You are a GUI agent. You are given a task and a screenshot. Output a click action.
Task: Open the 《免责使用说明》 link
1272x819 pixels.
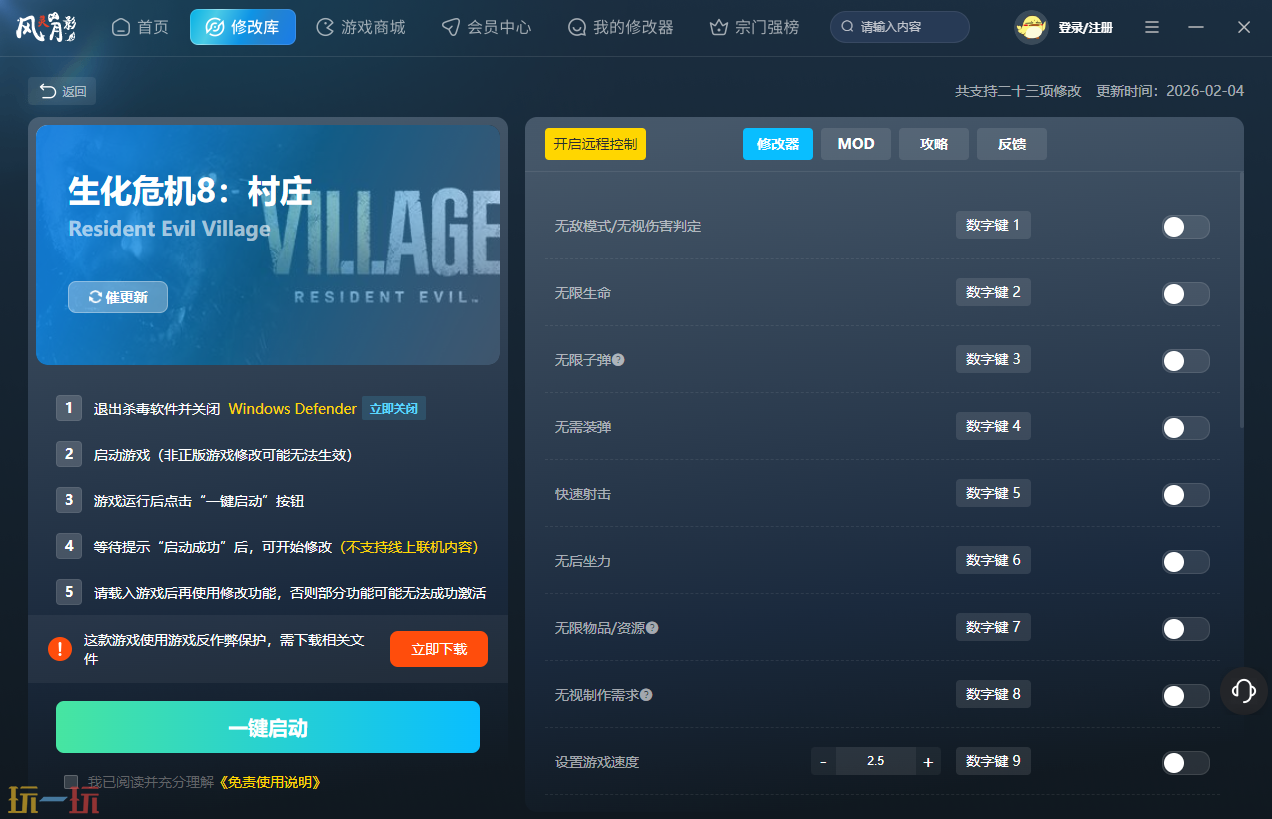(268, 782)
